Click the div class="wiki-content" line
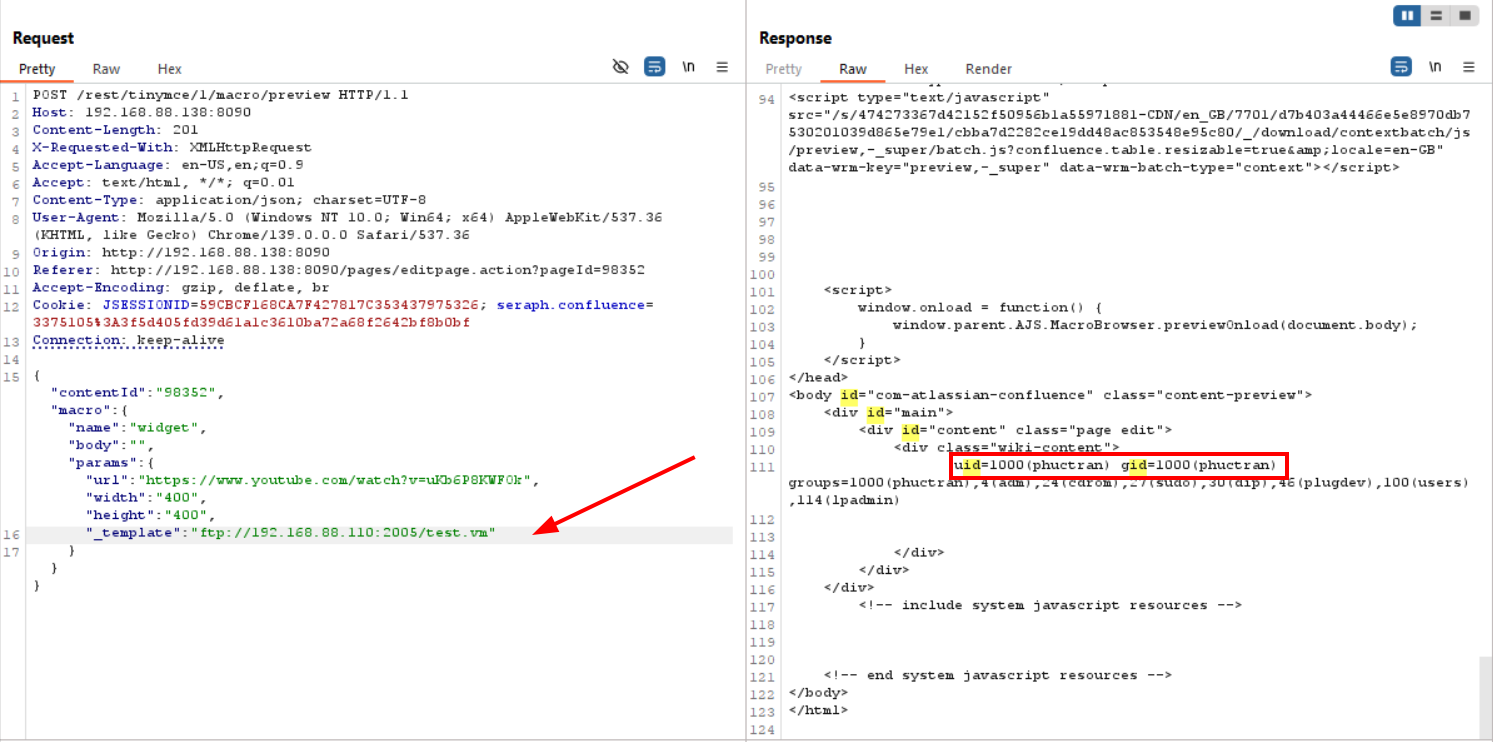Viewport: 1493px width, 742px height. (x=1006, y=448)
